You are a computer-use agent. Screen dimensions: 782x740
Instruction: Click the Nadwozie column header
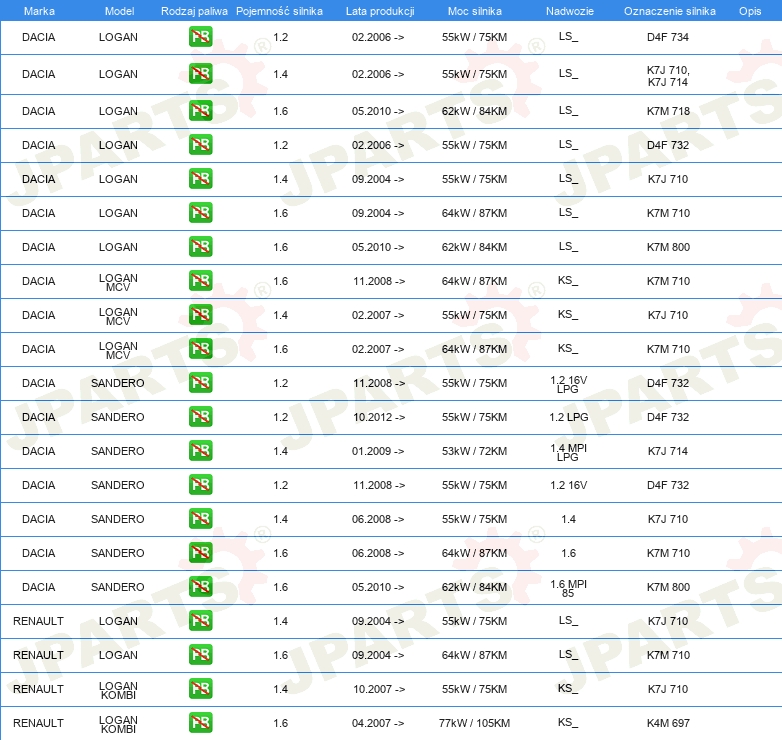tap(570, 11)
